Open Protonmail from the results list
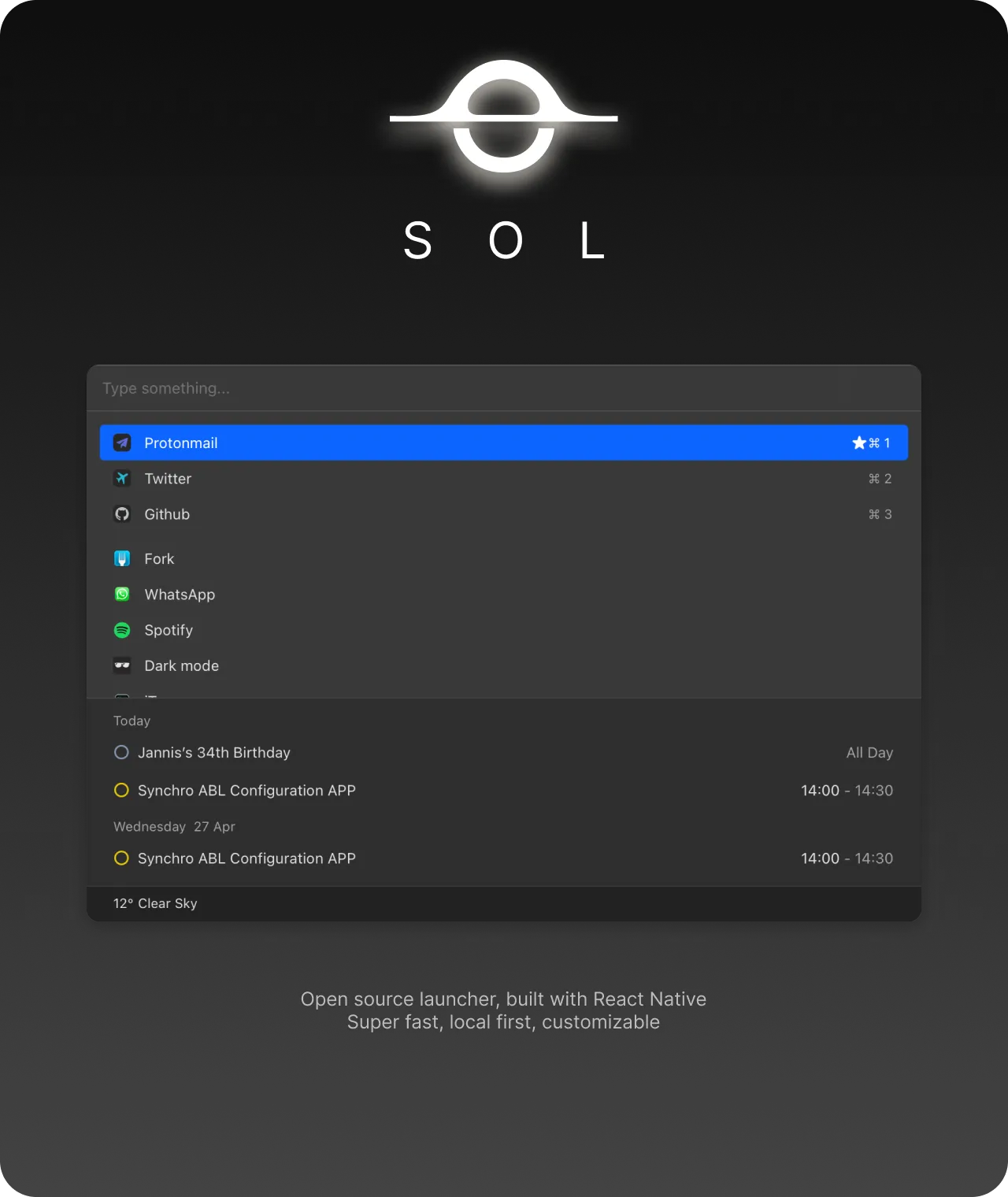 coord(180,443)
